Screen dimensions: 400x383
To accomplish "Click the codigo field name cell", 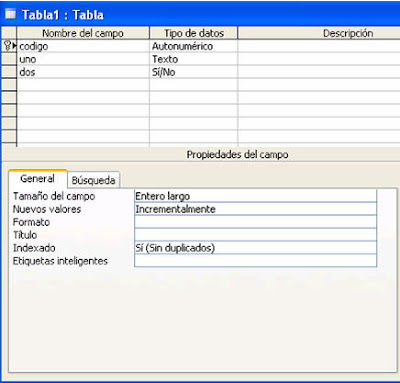I will coord(83,46).
